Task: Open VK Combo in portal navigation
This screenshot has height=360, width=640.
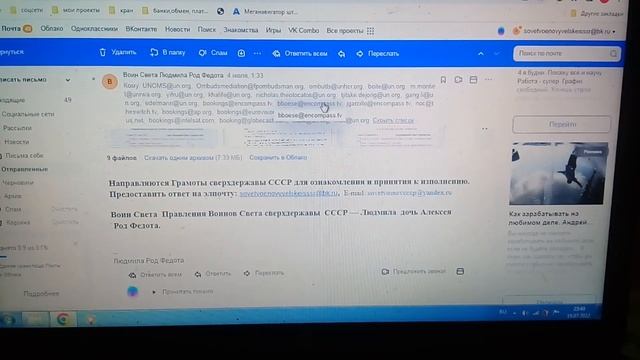Action: point(304,30)
